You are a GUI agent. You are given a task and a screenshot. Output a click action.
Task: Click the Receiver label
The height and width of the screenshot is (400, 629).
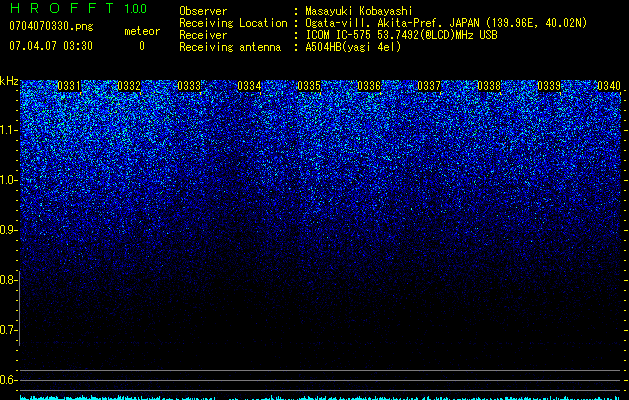point(203,35)
